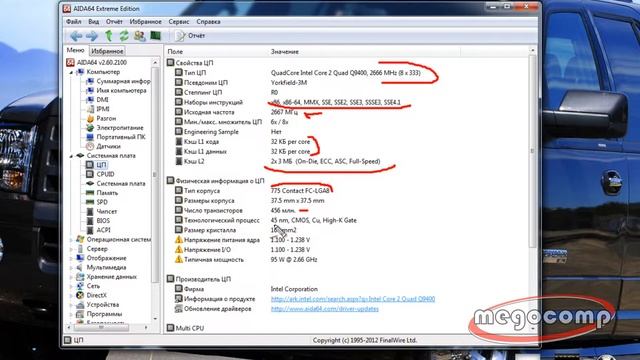Click the BIOS chip icon
The height and width of the screenshot is (360, 640).
pos(90,221)
